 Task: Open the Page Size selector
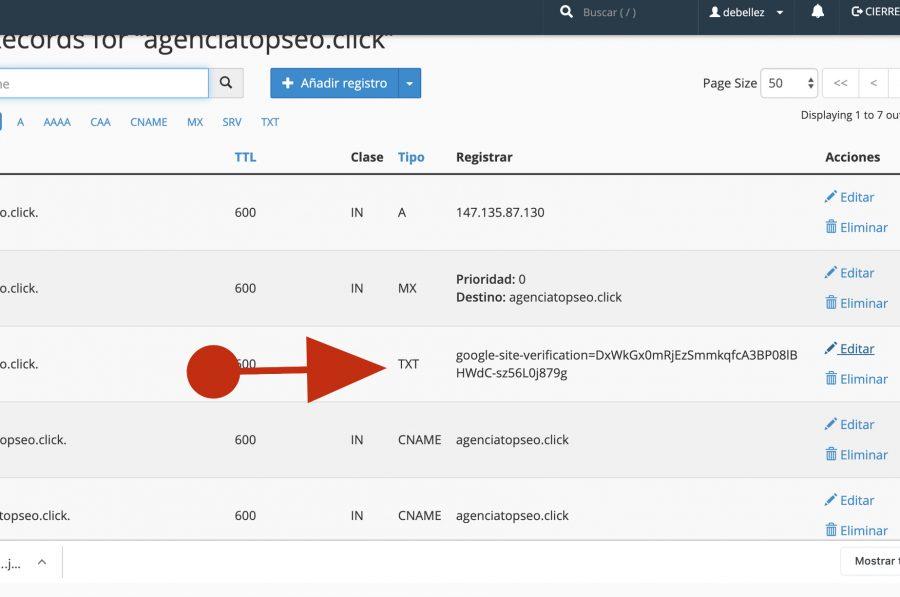coord(789,83)
